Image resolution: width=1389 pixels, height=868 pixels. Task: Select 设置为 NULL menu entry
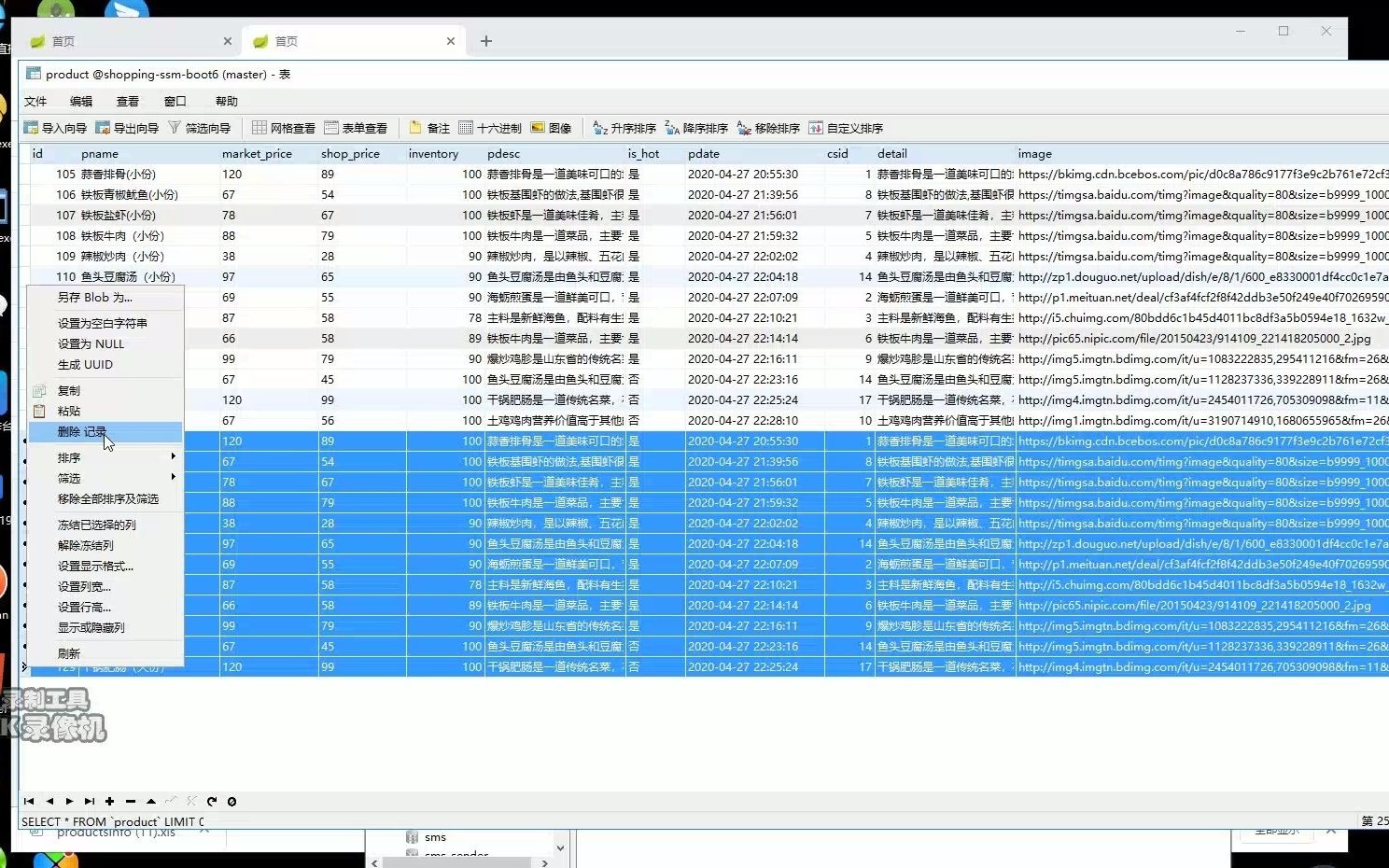(105, 343)
